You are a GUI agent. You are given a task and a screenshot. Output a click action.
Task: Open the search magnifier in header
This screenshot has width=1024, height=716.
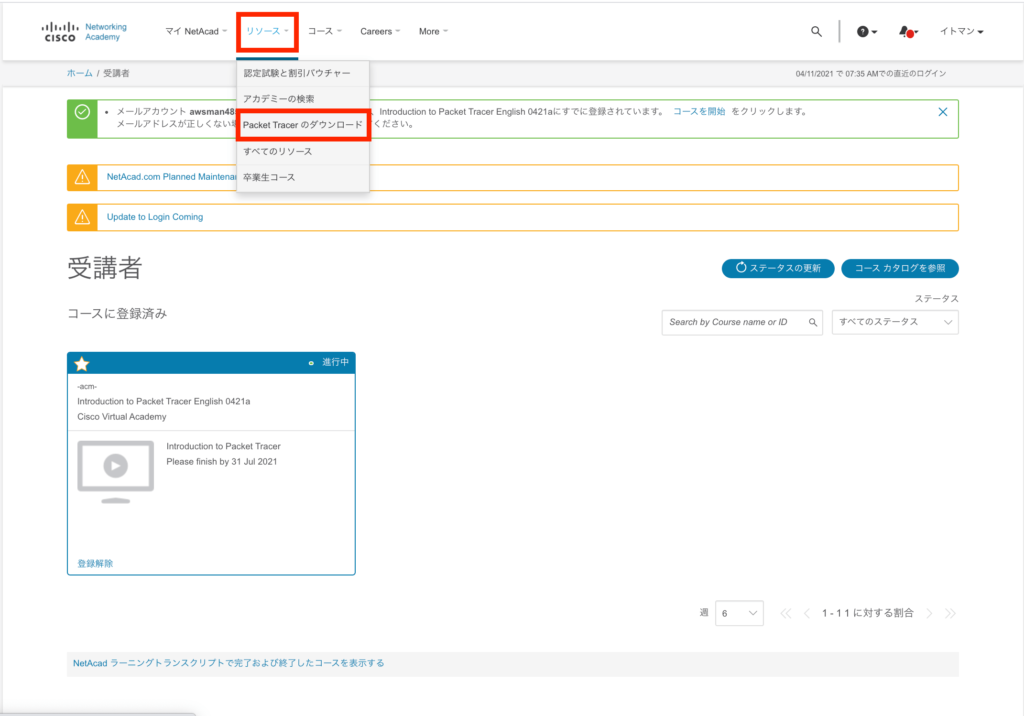click(816, 31)
